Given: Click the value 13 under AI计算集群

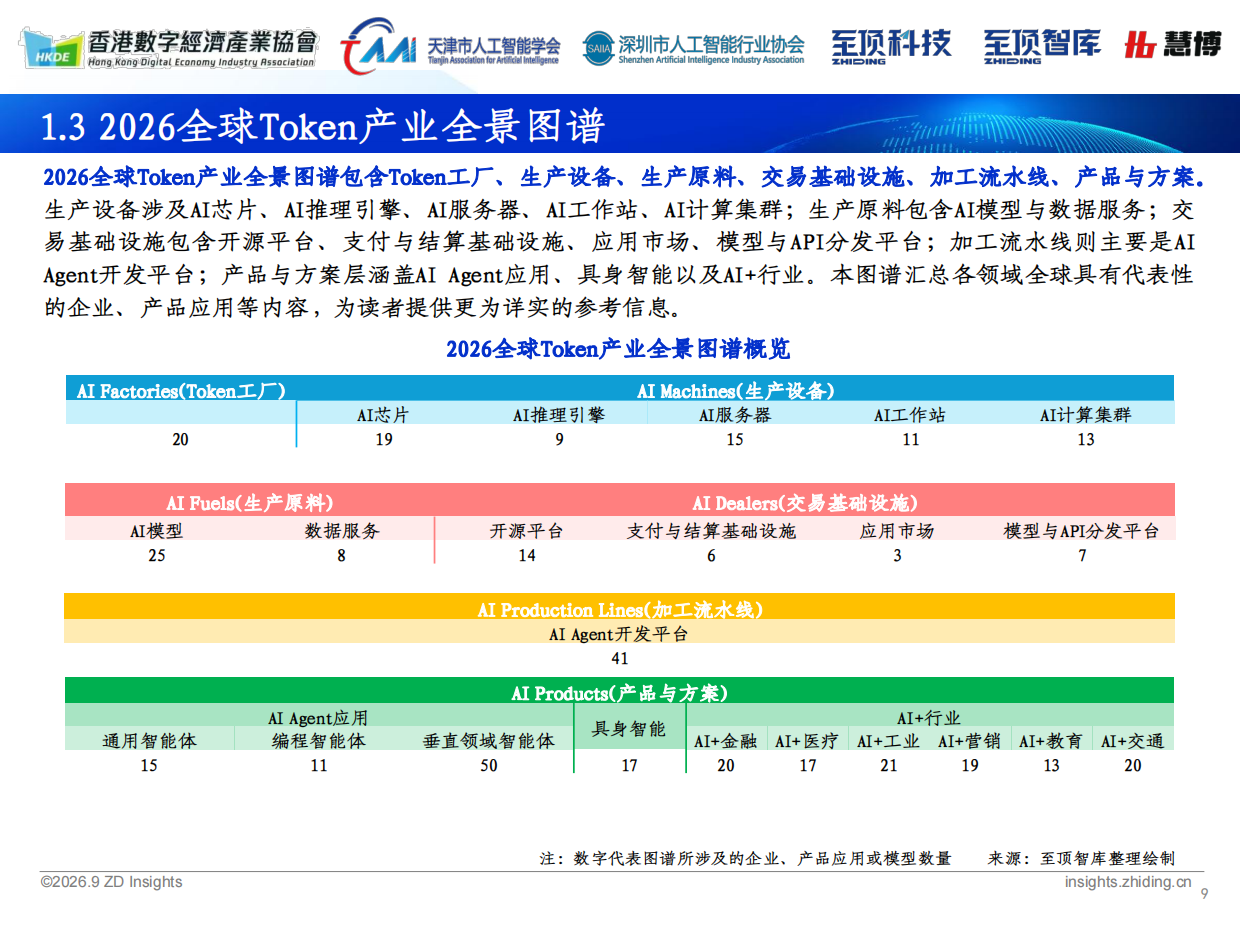Looking at the screenshot, I should pos(1086,439).
